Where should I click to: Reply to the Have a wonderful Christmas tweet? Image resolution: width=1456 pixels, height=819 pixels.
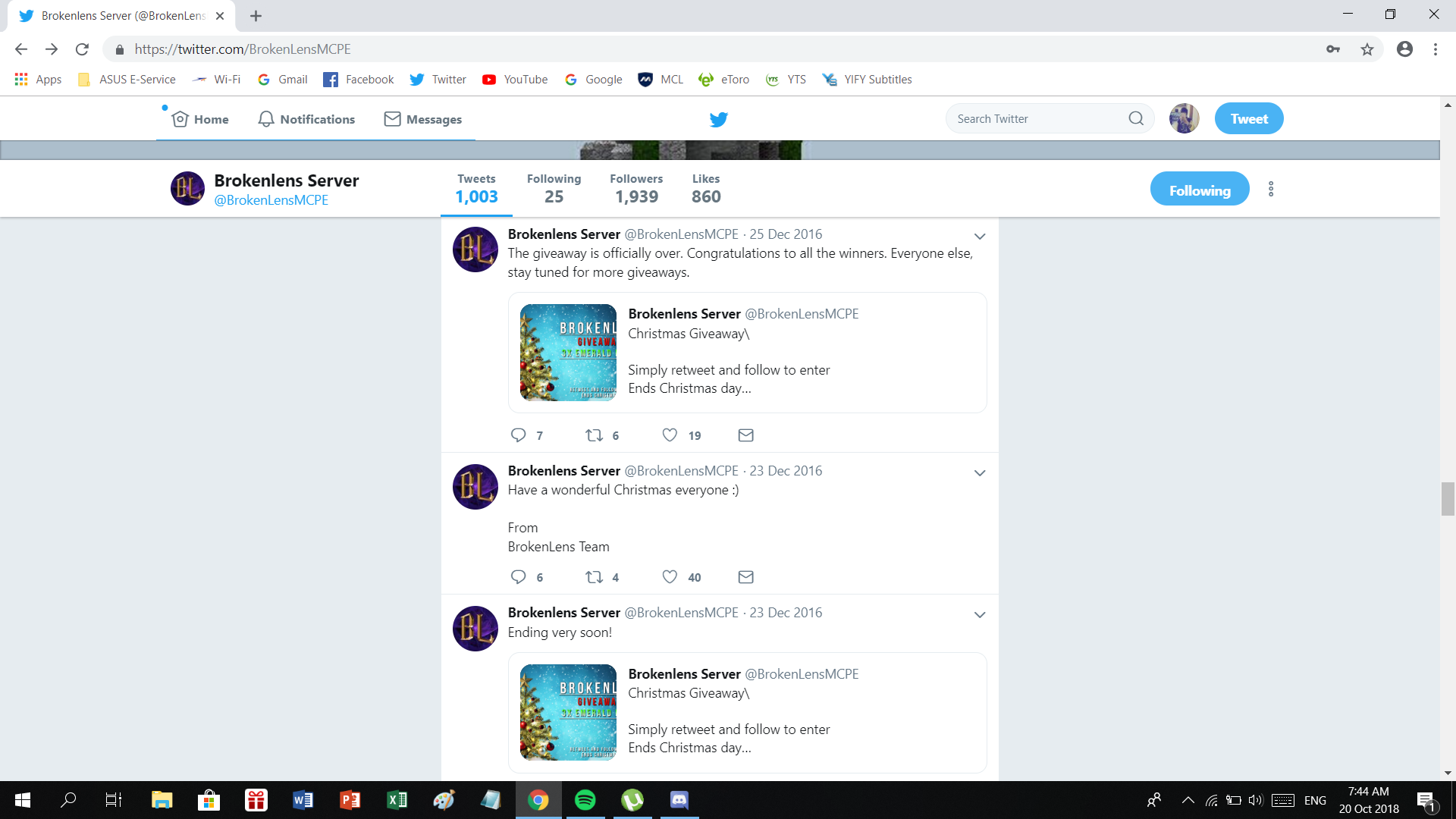(x=519, y=576)
